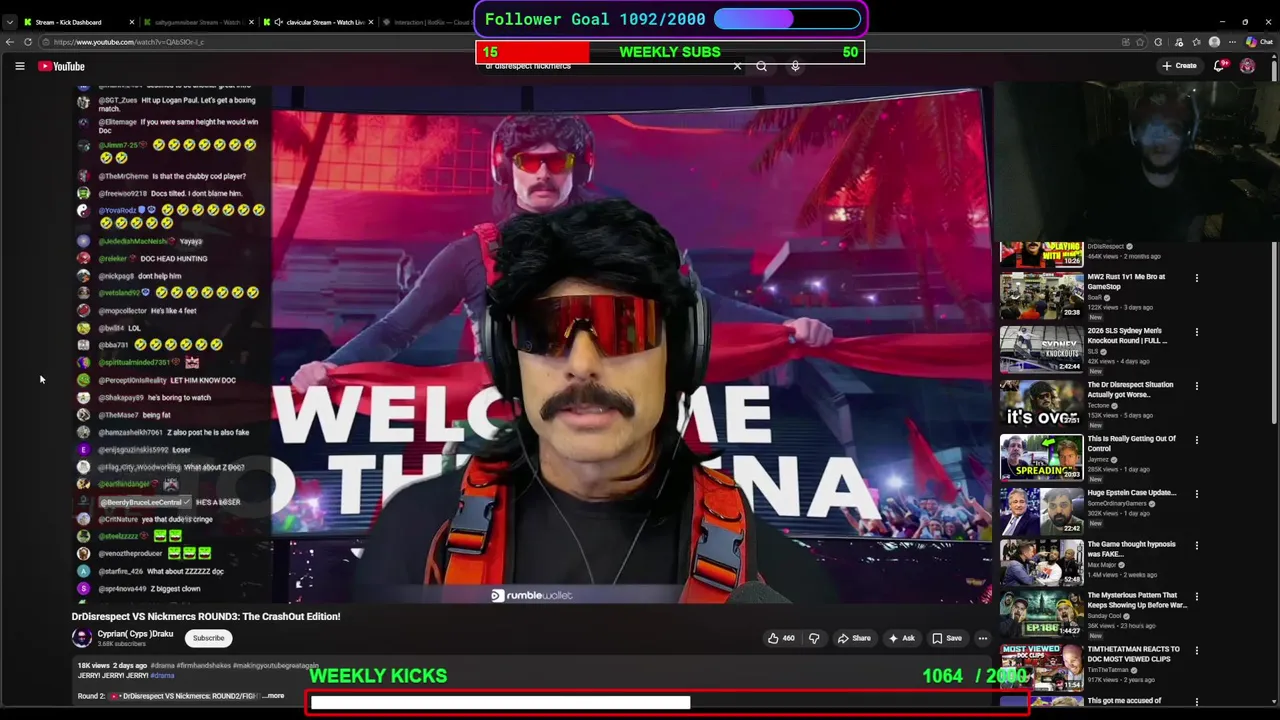
Task: Open options for Game thought hypnosis video
Action: pos(1196,546)
